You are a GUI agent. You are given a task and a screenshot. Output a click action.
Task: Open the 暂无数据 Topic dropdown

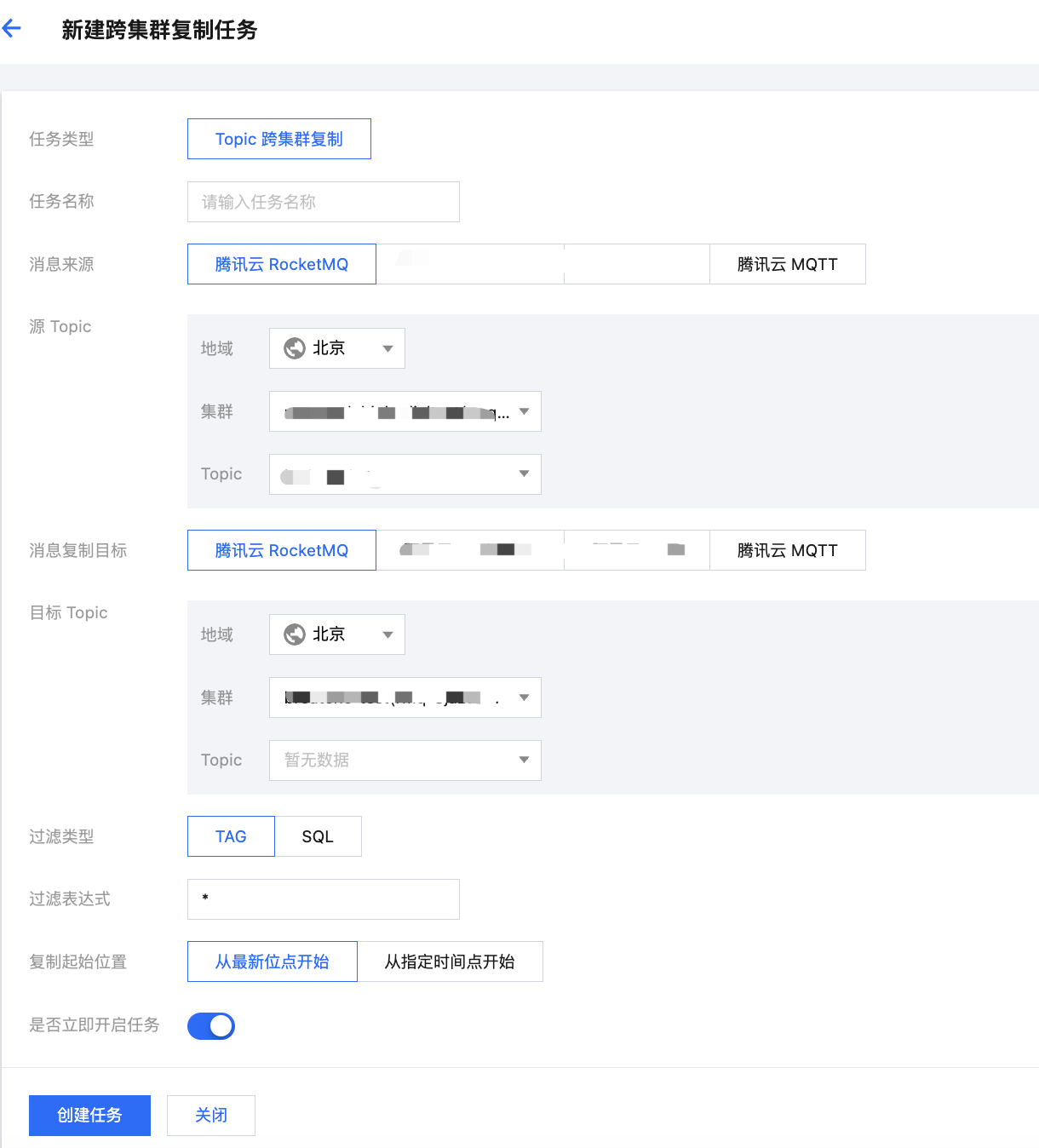(405, 761)
